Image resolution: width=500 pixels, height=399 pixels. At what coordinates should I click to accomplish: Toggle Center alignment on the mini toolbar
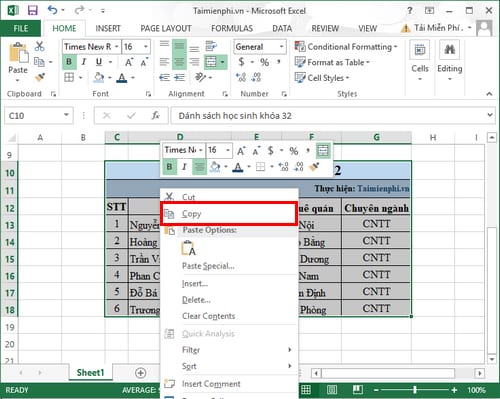pos(199,166)
